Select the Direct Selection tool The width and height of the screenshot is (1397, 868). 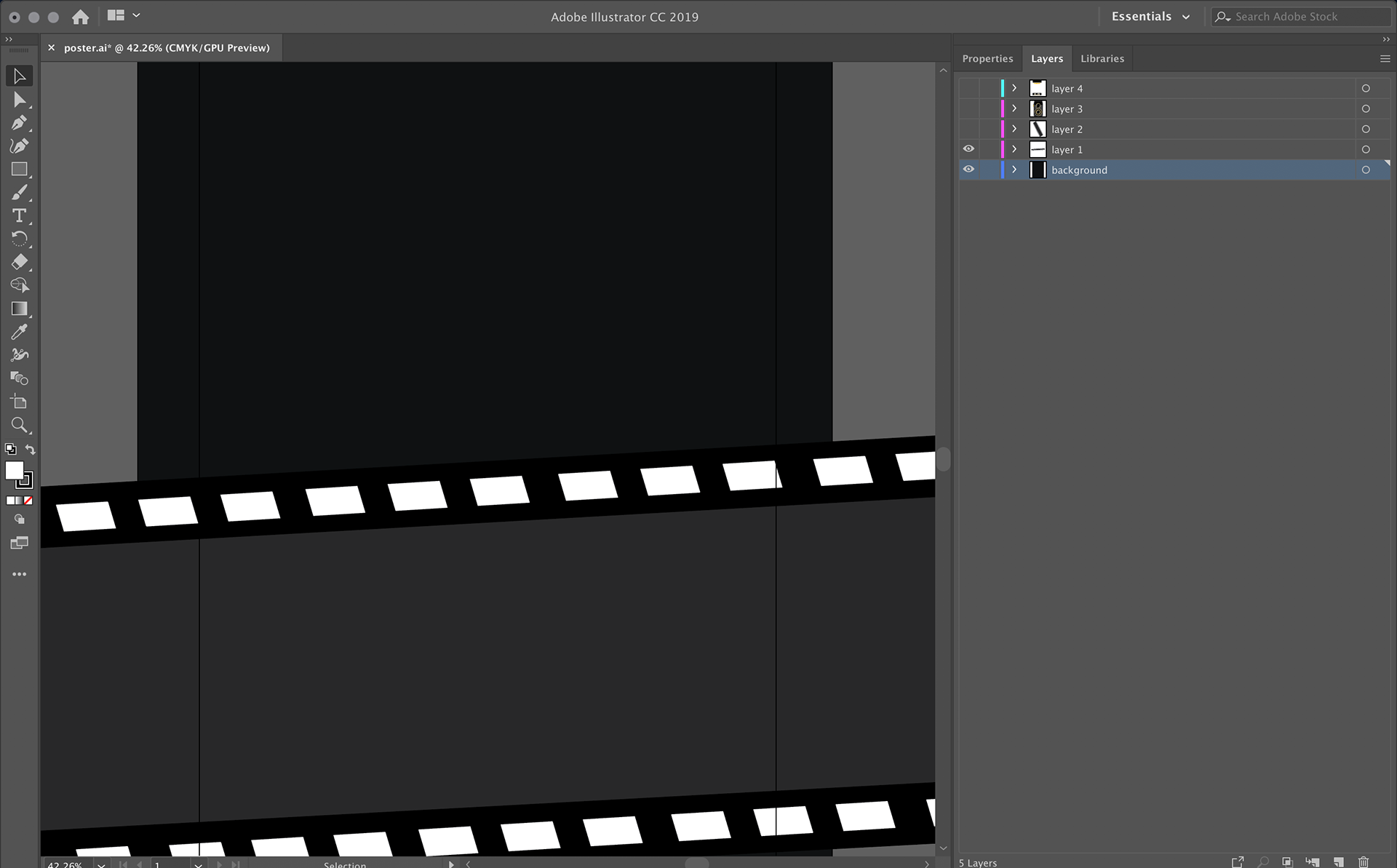(x=20, y=100)
